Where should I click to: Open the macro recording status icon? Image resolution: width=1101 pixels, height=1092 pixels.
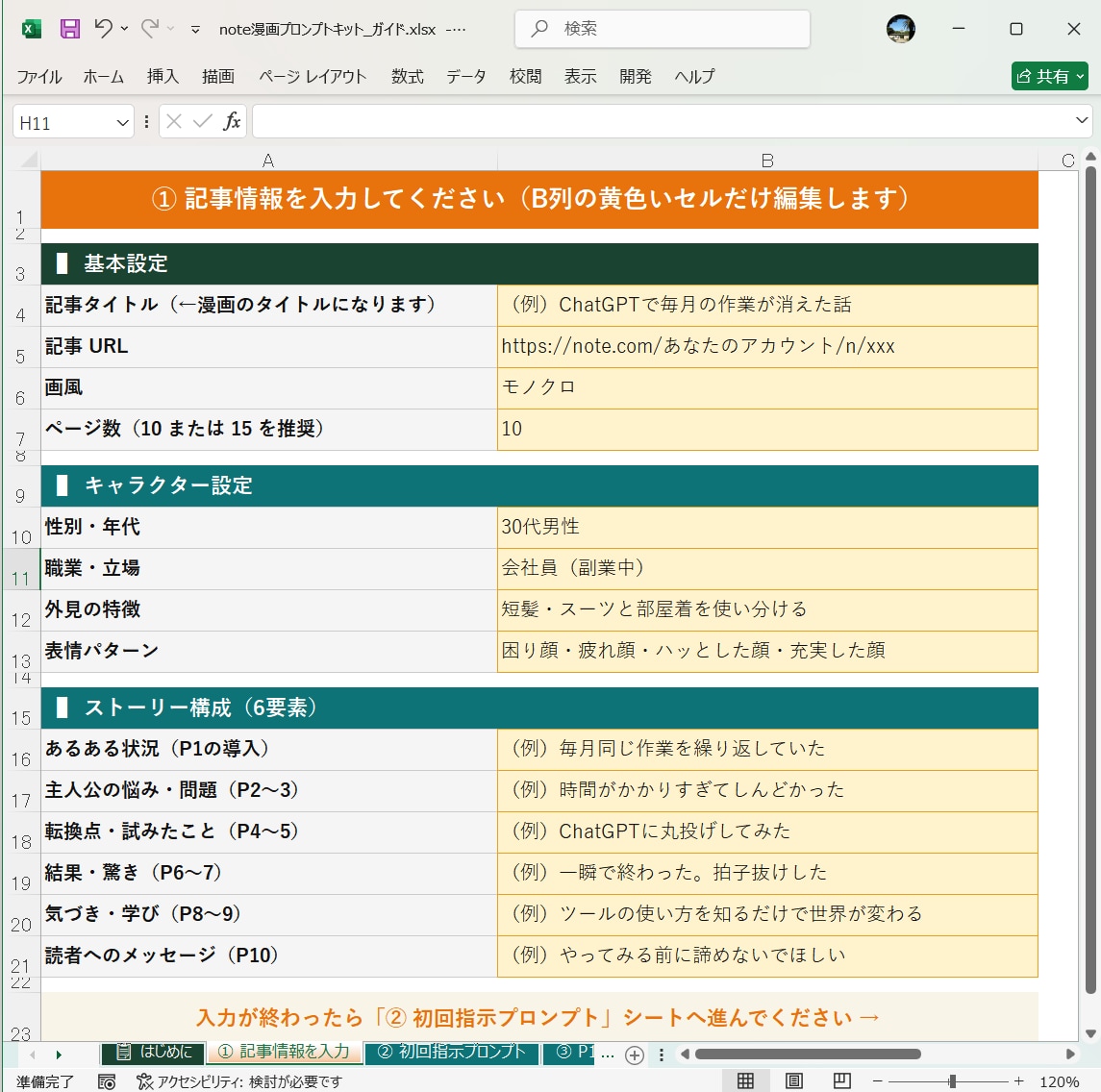click(x=107, y=1081)
